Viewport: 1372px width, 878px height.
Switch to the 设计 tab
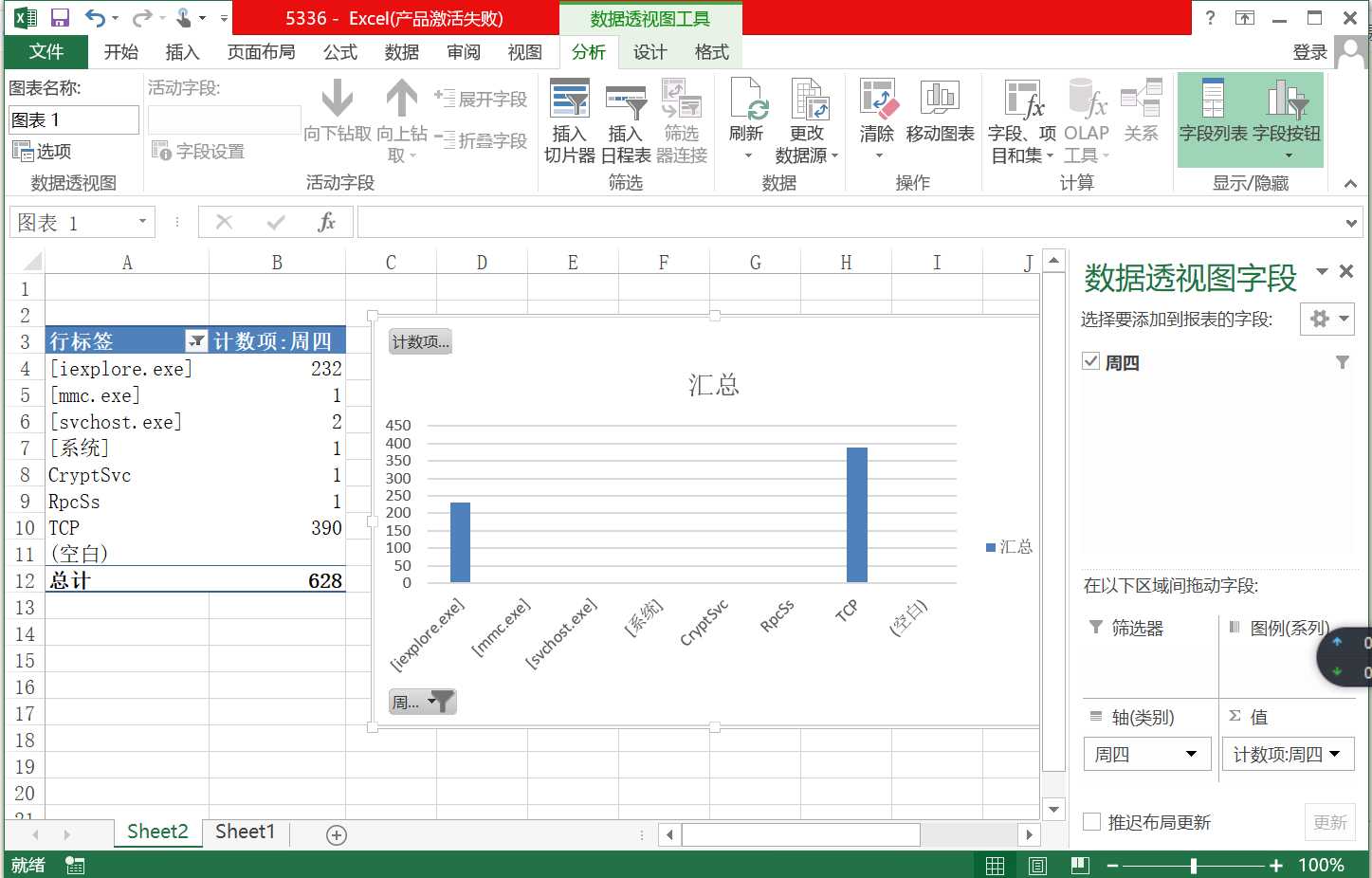click(650, 52)
